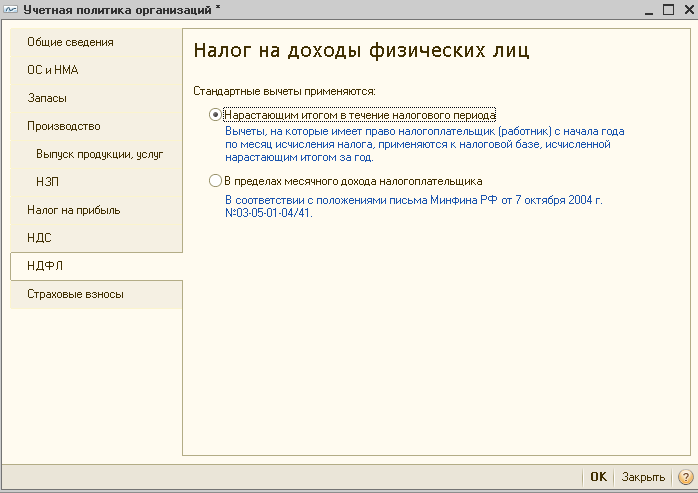Open the Запасы section
Viewport: 698px width, 493px height.
click(x=96, y=98)
